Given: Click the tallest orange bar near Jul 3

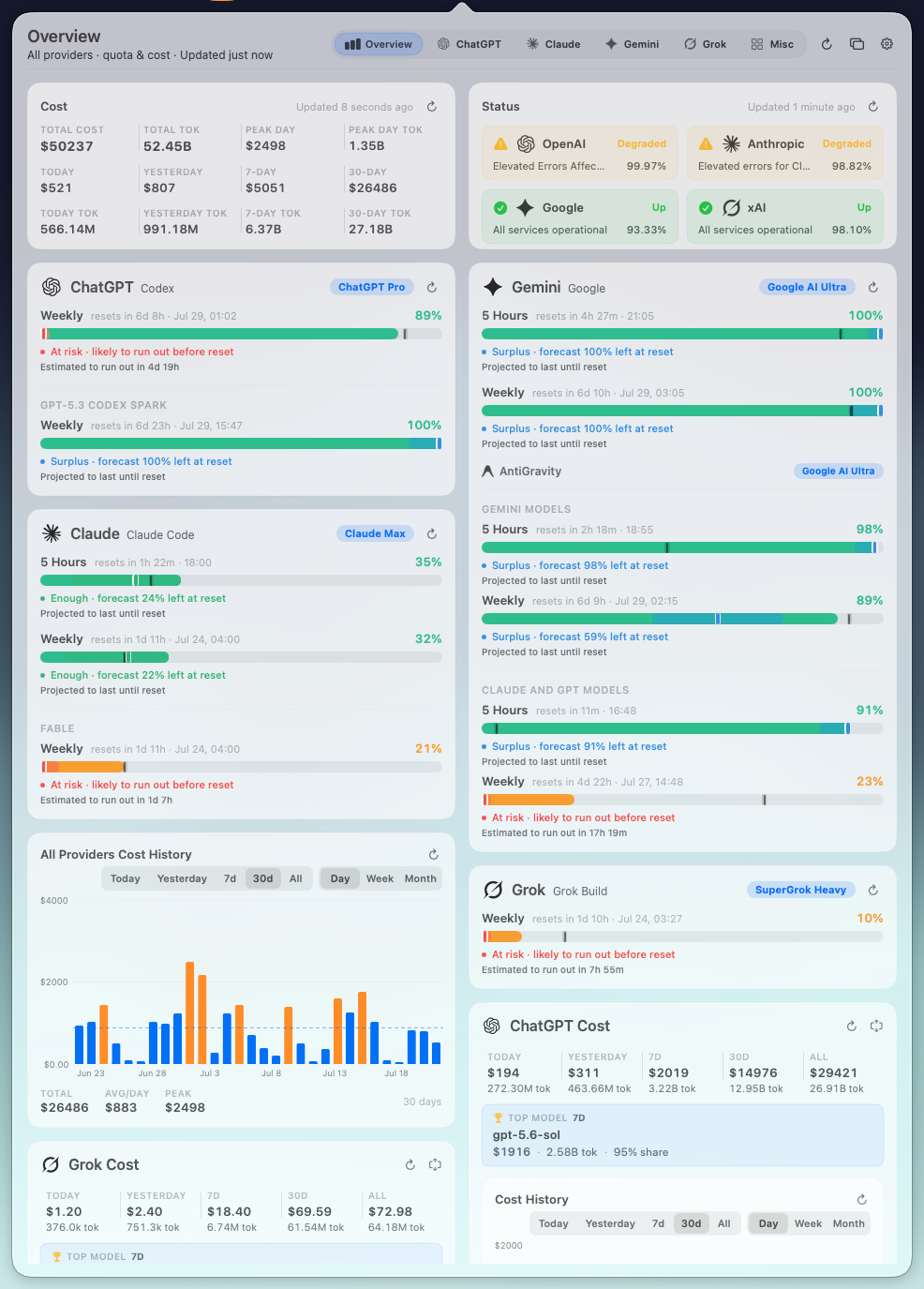Looking at the screenshot, I should click(x=190, y=1012).
